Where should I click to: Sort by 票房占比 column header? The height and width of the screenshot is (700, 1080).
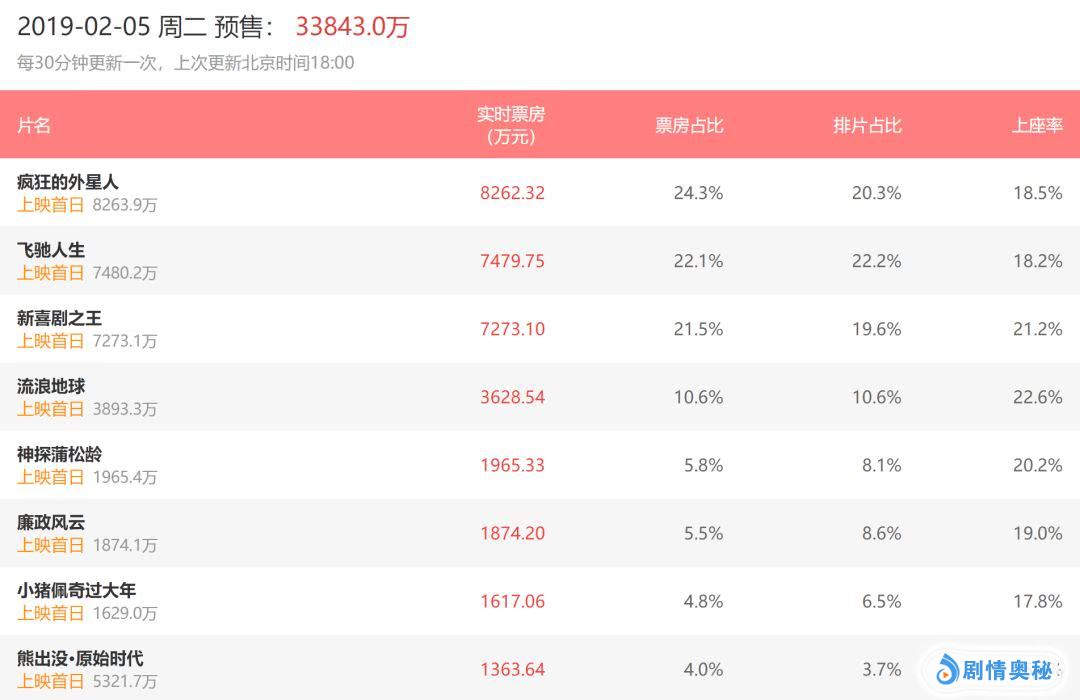click(x=689, y=125)
